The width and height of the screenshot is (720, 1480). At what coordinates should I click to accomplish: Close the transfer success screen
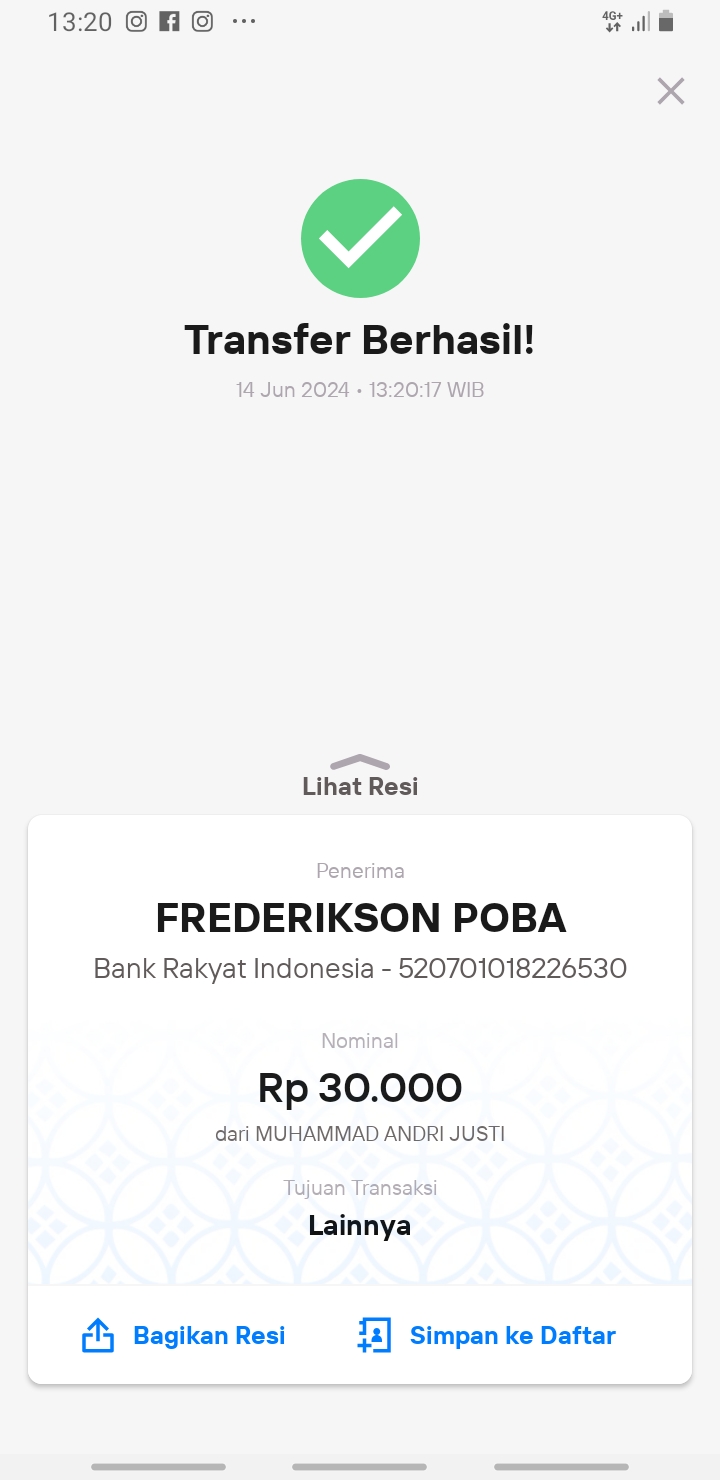pos(670,91)
